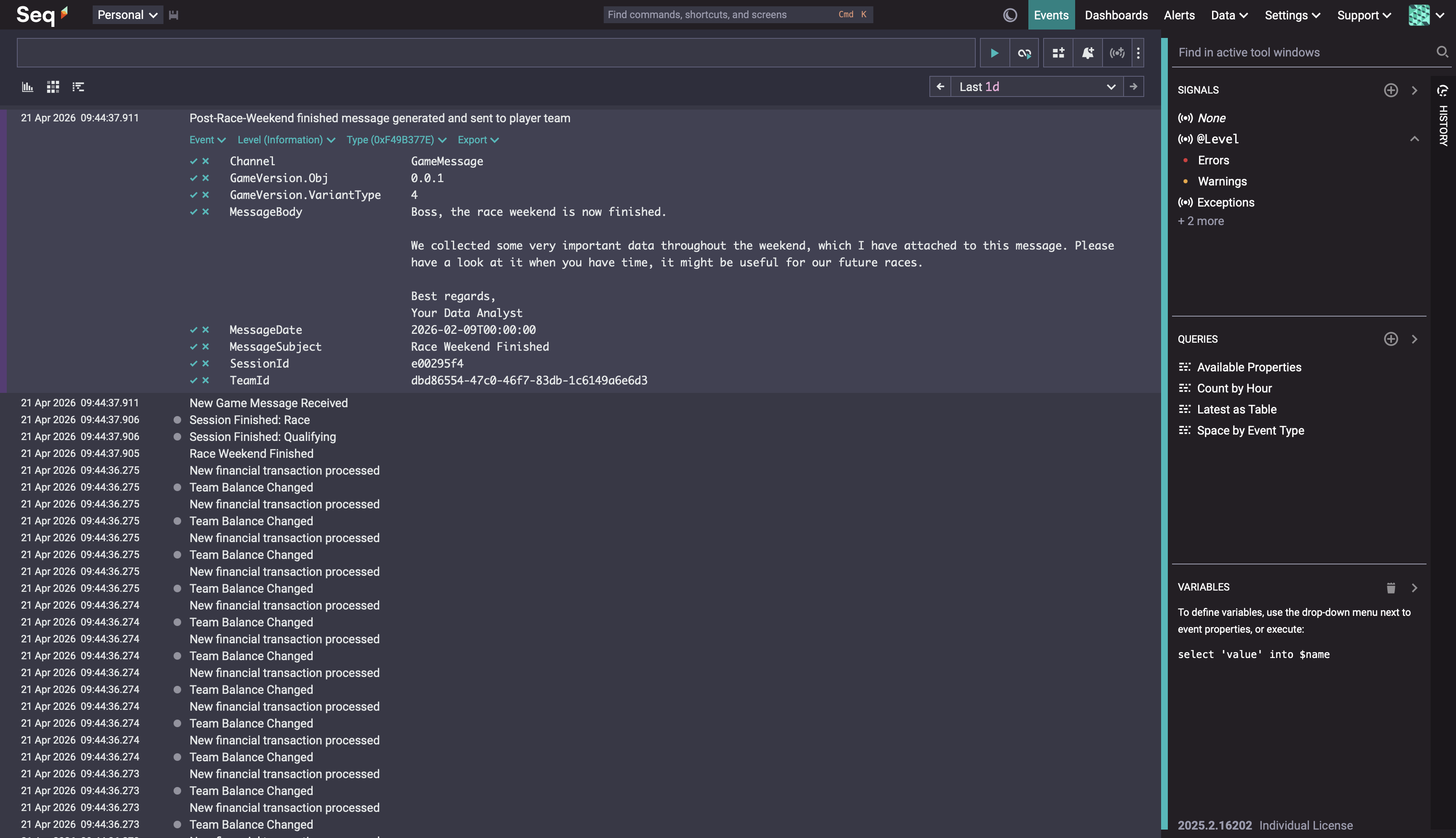Switch to the Dashboards tab
Screen dimensions: 1456x838
(x=1116, y=15)
